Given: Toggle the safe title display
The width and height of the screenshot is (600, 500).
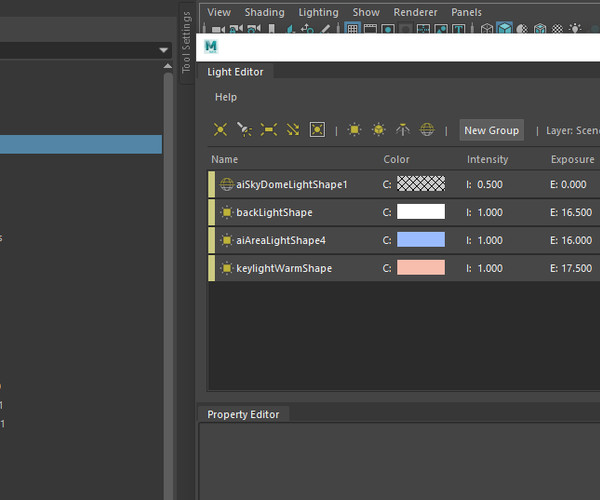Looking at the screenshot, I should point(458,29).
